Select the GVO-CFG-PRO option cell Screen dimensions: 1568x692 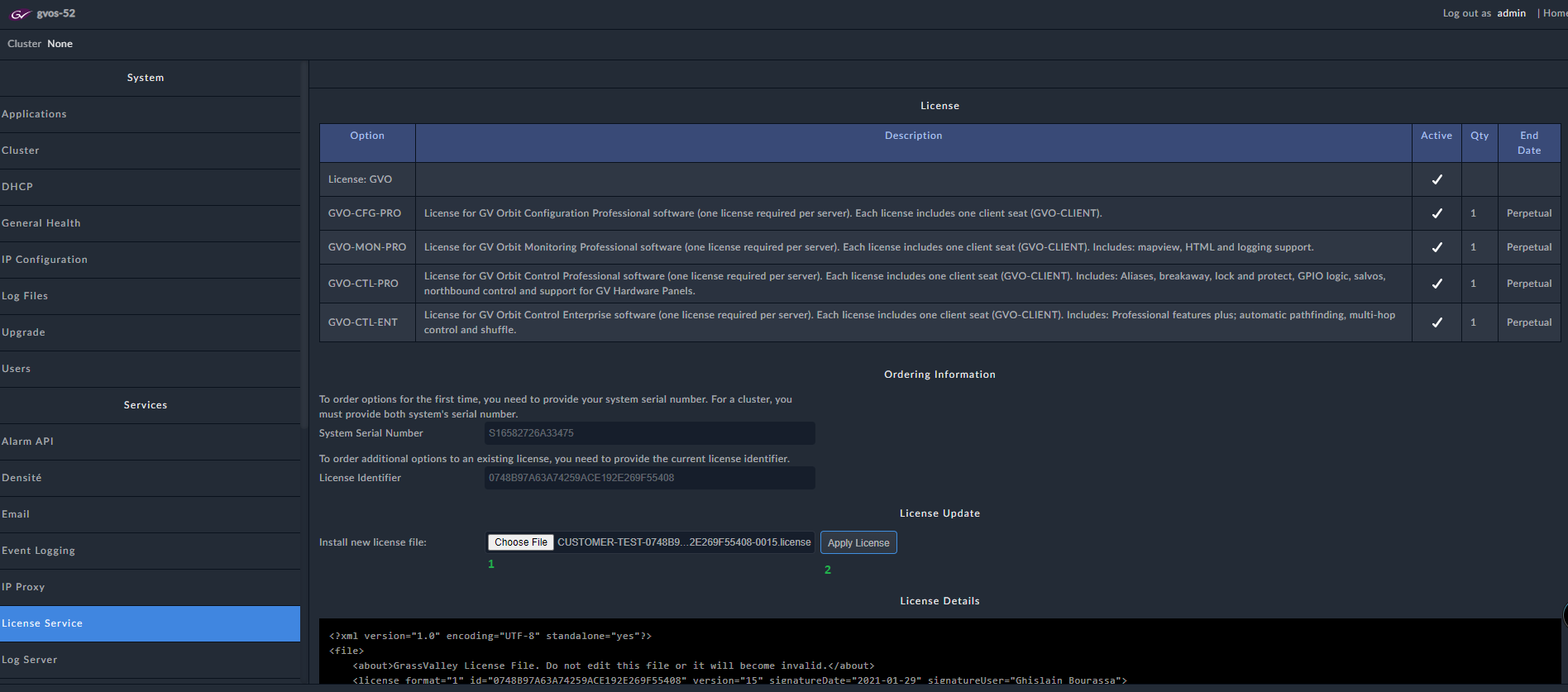tap(367, 213)
